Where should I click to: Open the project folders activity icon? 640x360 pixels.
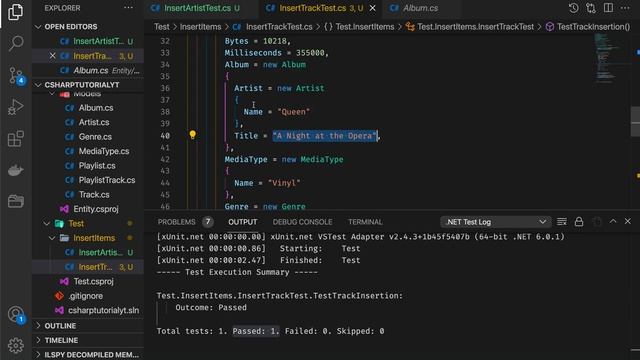tap(16, 201)
